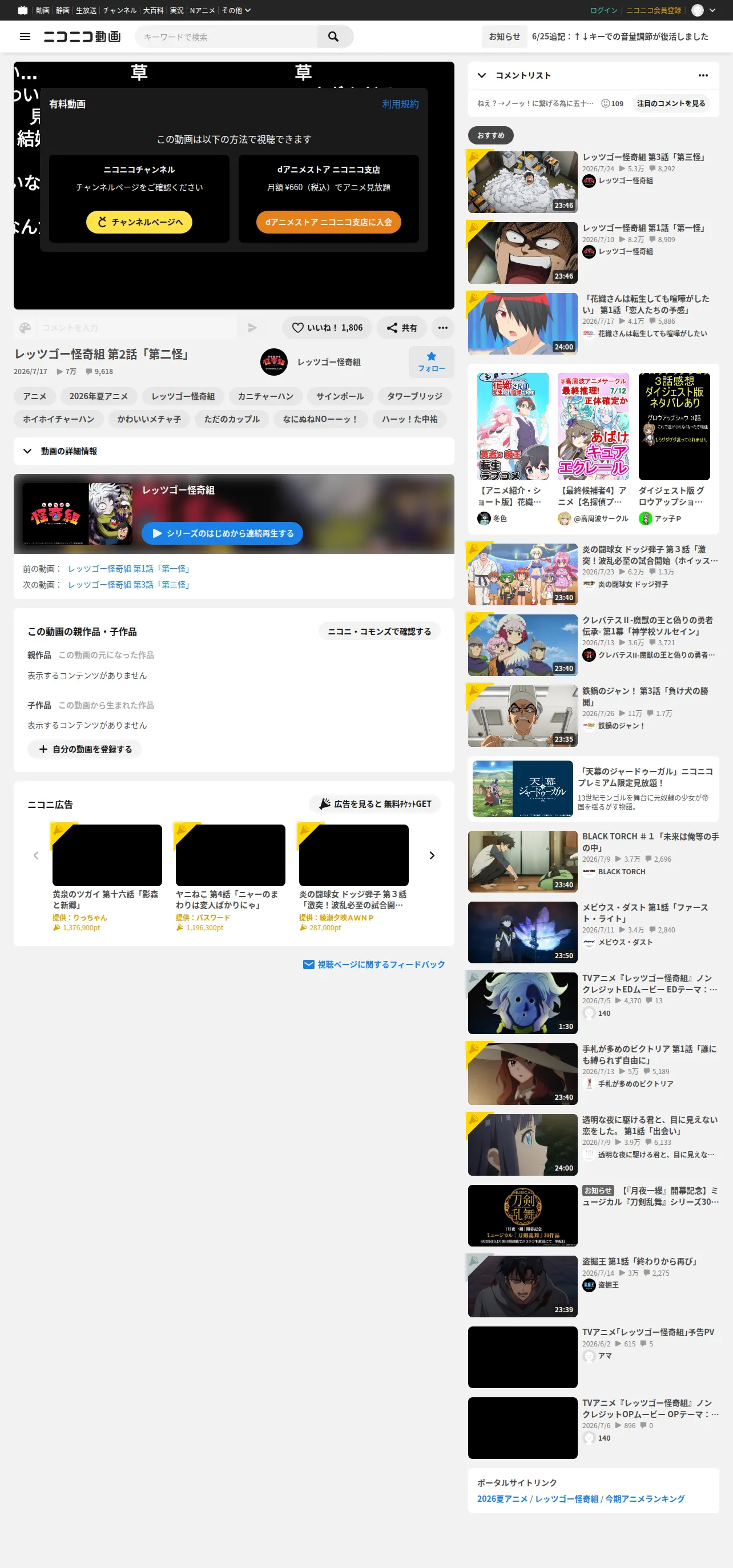Open the 利用規約 link
Viewport: 733px width, 1568px height.
pyautogui.click(x=400, y=104)
